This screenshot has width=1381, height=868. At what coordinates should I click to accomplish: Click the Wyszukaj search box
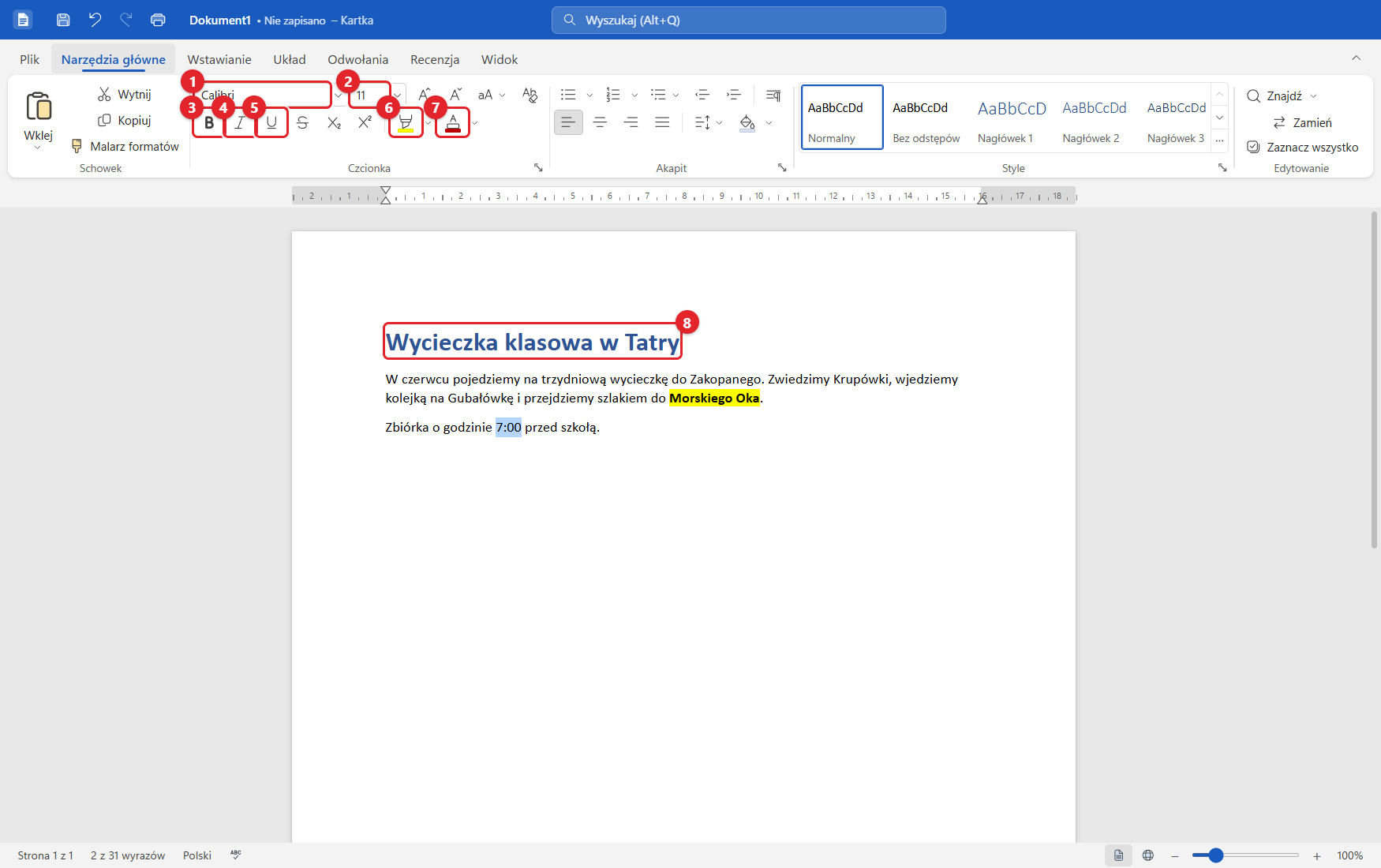click(x=748, y=20)
